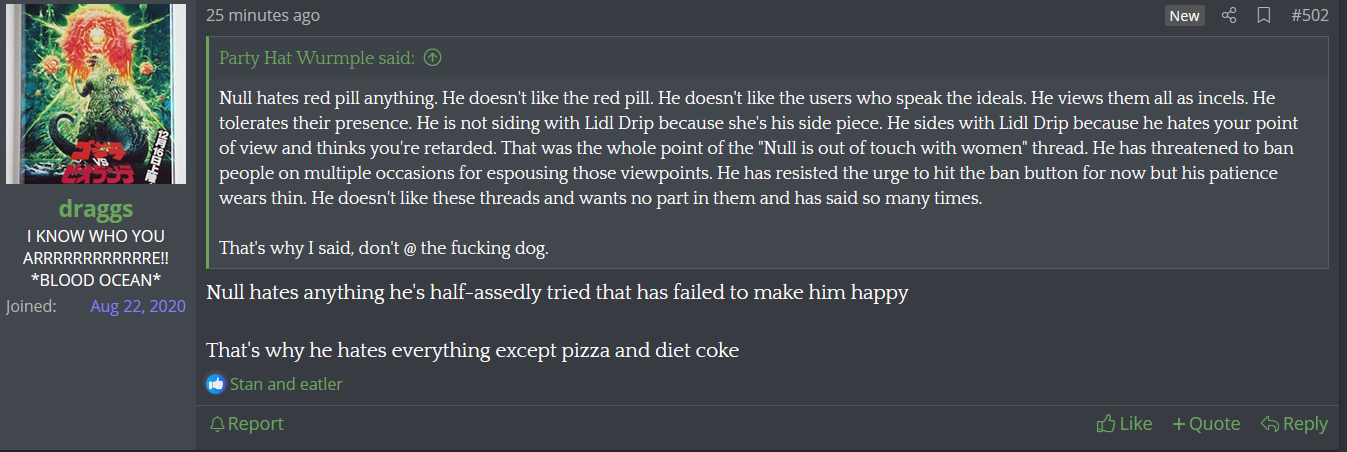The height and width of the screenshot is (452, 1347).
Task: Open "Party Hat Wurmple said:" quote source
Action: click(317, 58)
